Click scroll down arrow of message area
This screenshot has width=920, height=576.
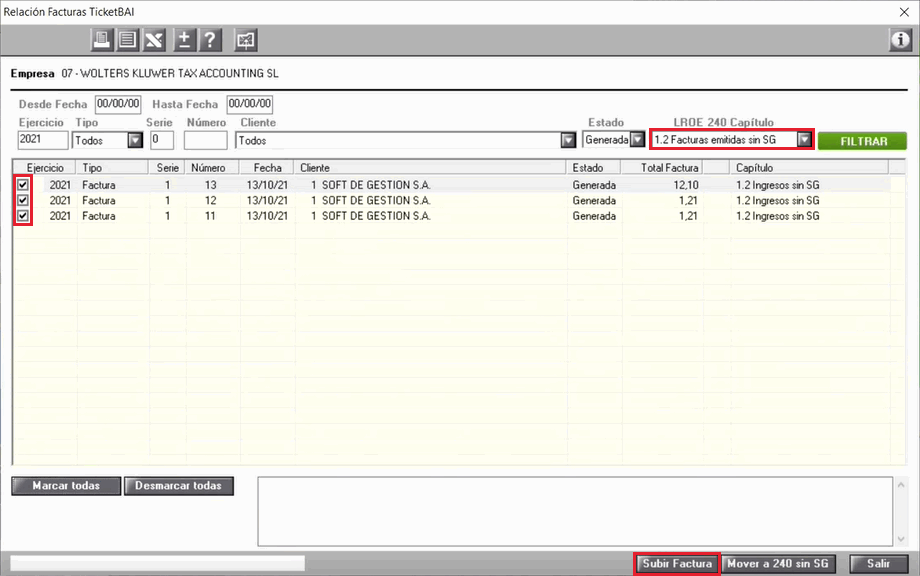pos(901,538)
